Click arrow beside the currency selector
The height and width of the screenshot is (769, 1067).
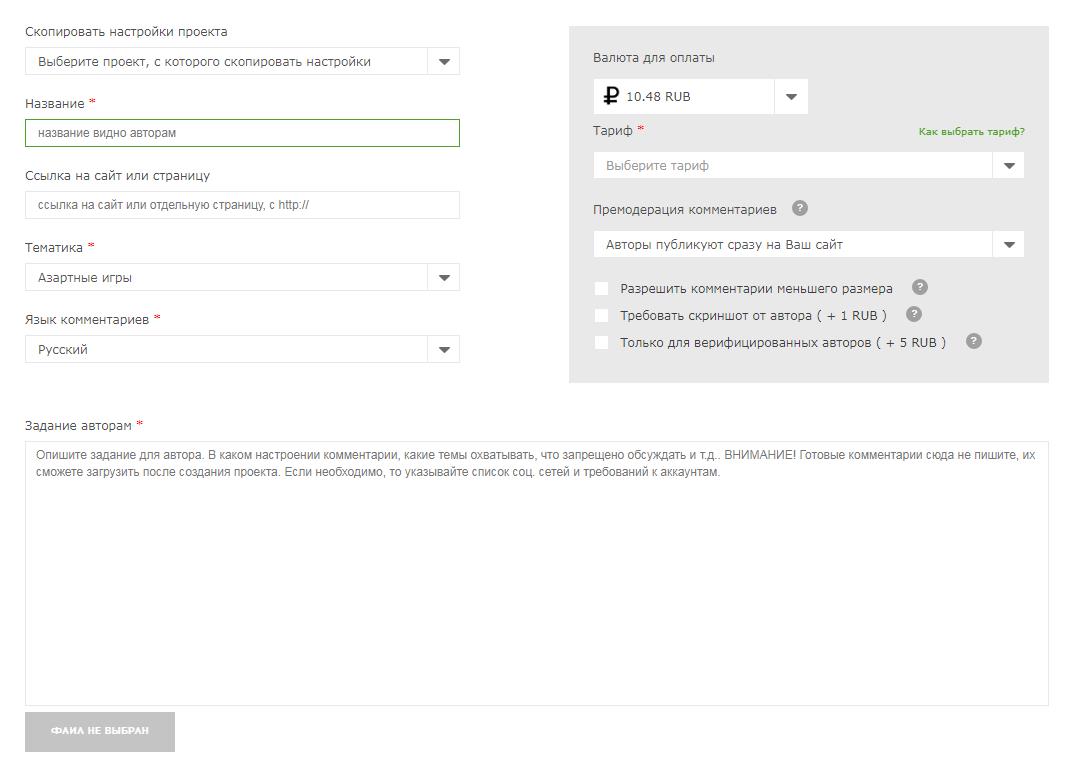791,97
